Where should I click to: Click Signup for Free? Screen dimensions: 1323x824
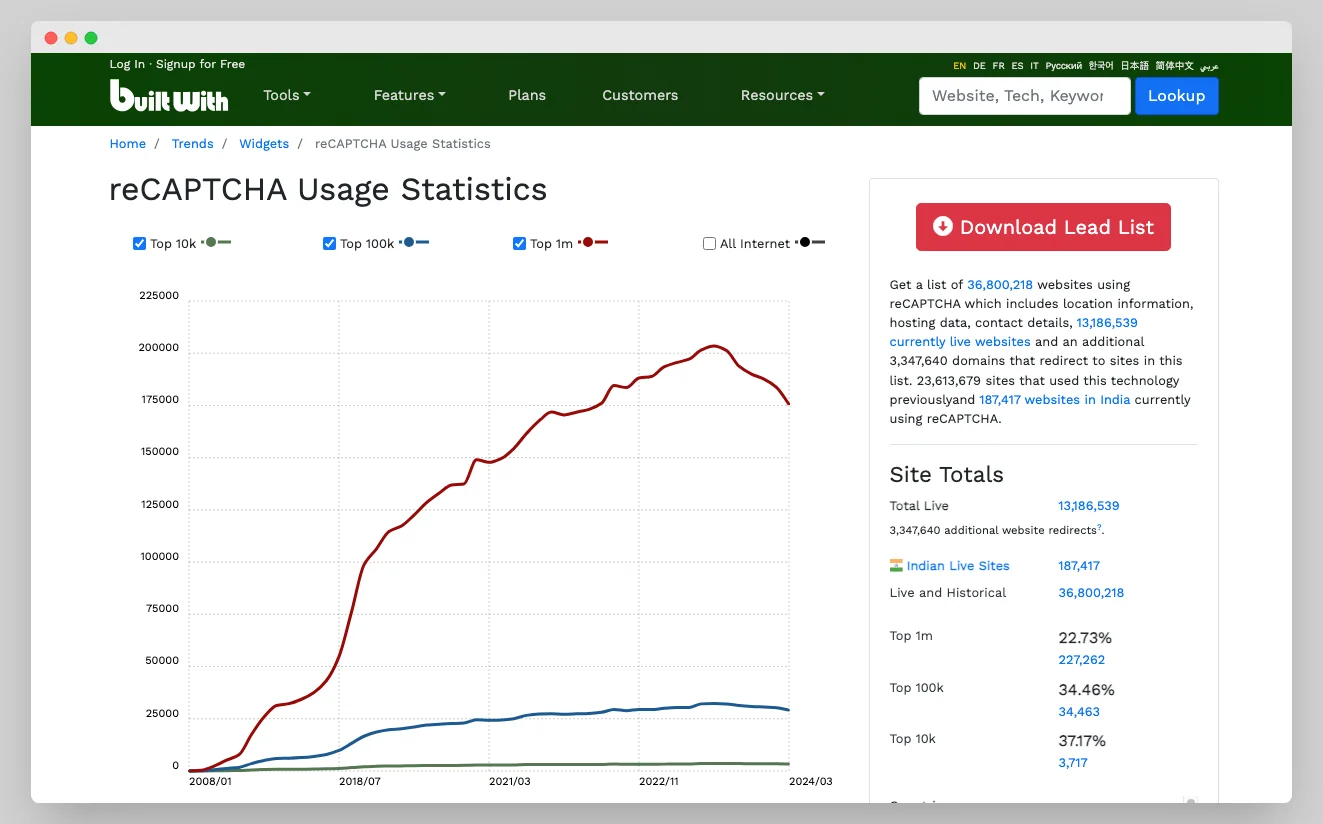pyautogui.click(x=200, y=64)
